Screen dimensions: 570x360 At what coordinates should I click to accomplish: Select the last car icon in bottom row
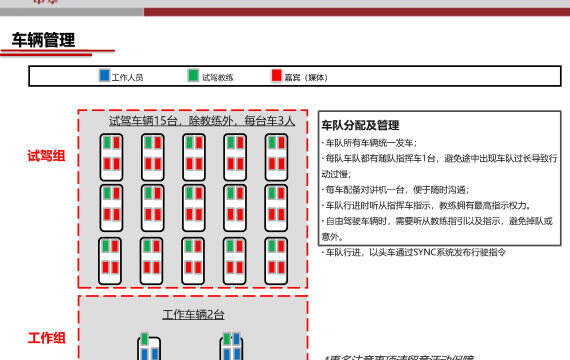coord(276,260)
